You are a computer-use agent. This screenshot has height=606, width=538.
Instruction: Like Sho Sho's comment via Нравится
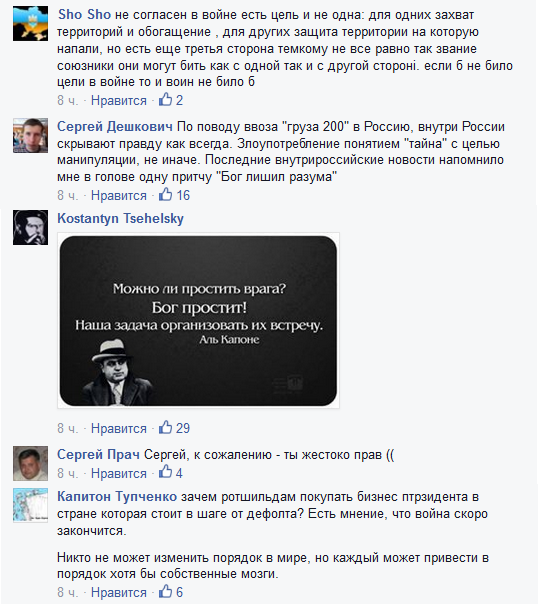coord(119,100)
